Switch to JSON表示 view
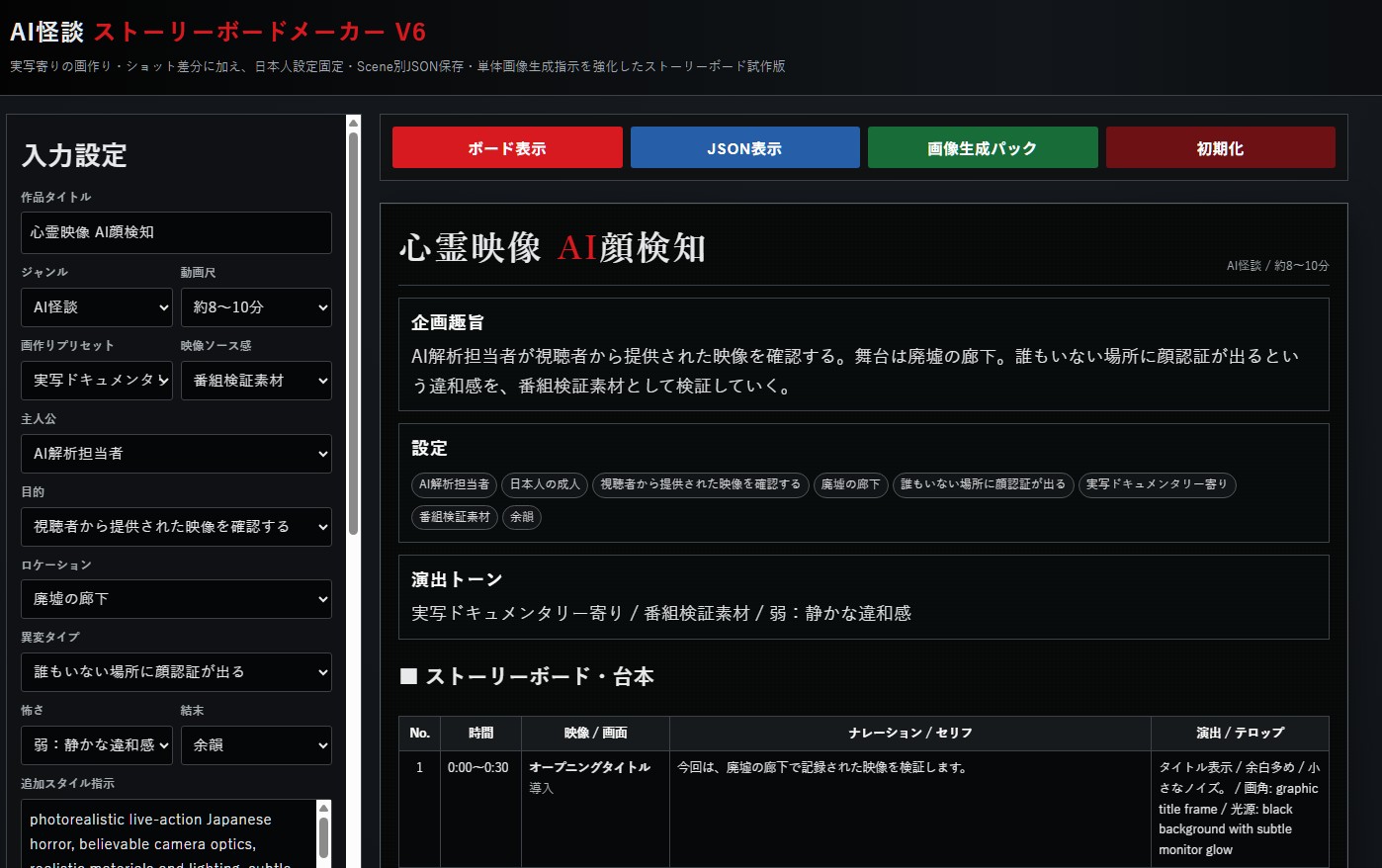Viewport: 1382px width, 868px height. tap(744, 147)
